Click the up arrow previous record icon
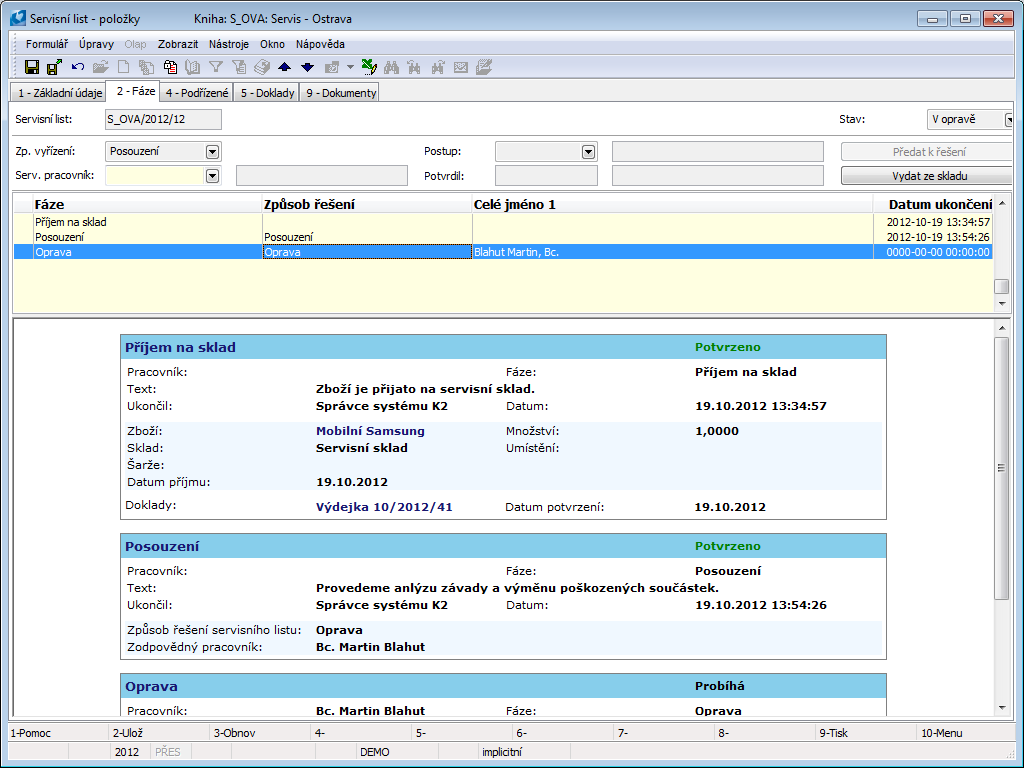The width and height of the screenshot is (1024, 768). (x=285, y=67)
